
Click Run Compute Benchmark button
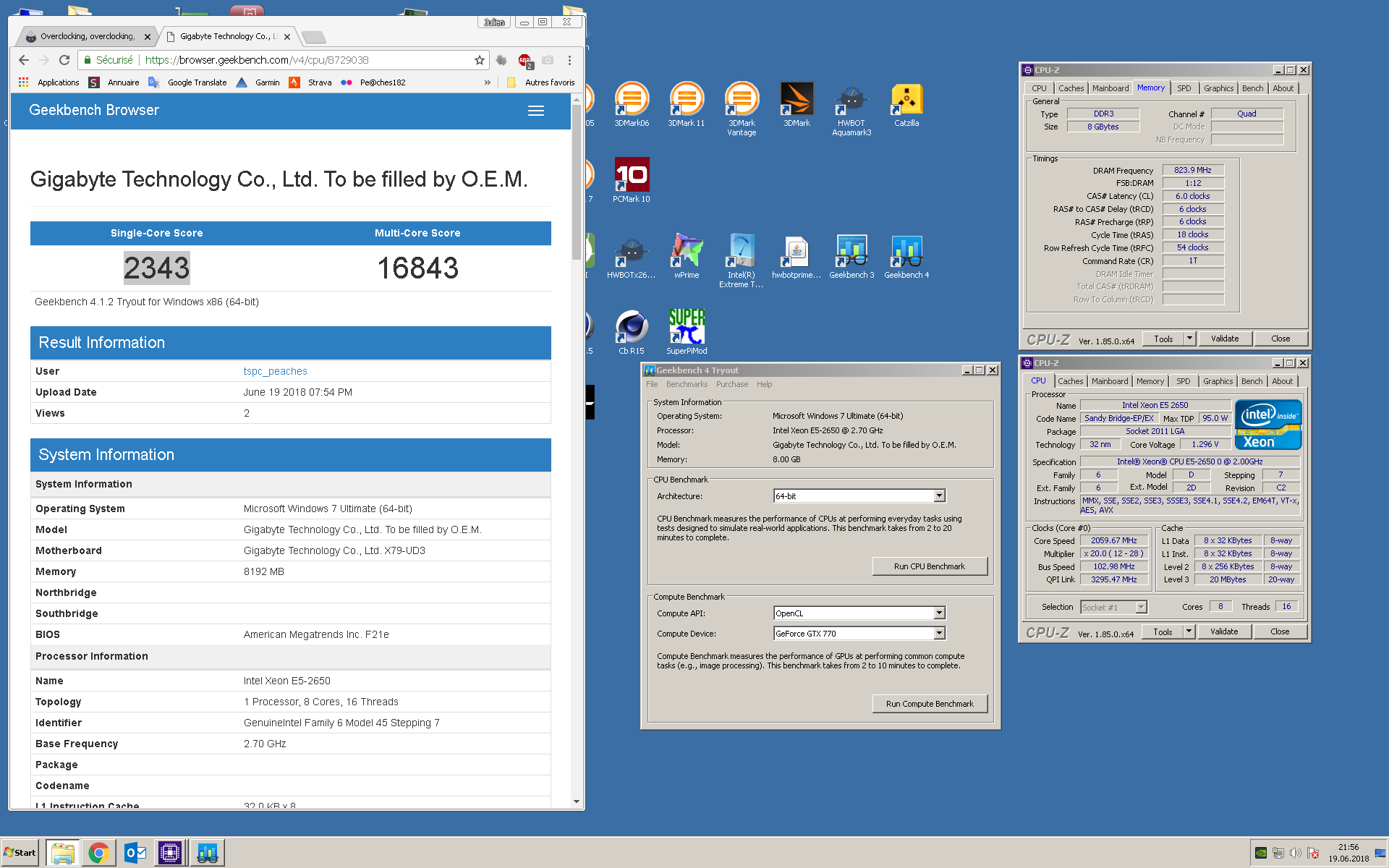click(x=930, y=704)
